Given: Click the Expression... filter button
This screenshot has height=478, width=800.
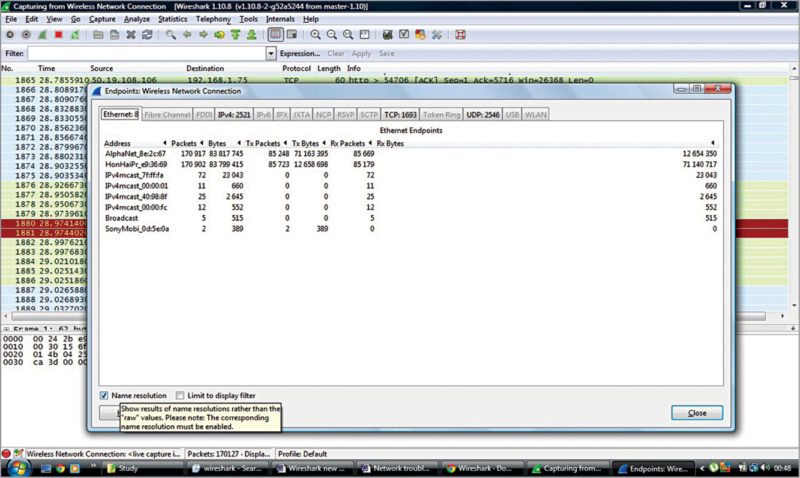Looking at the screenshot, I should click(300, 53).
